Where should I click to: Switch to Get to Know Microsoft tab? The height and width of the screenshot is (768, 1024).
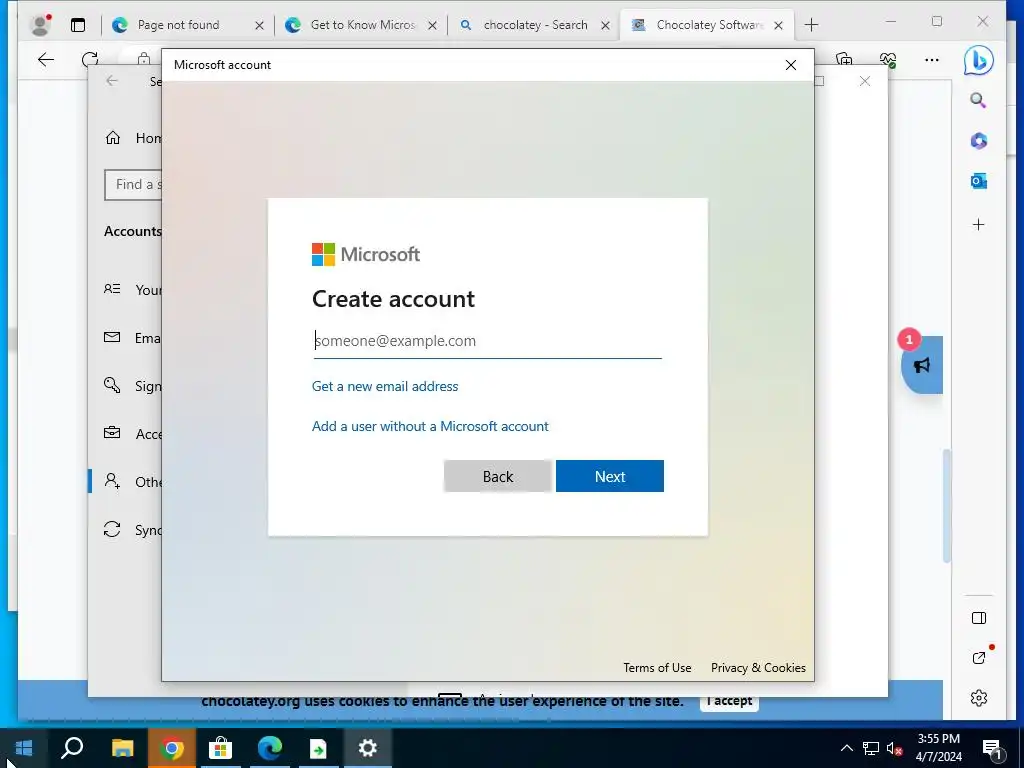tap(362, 25)
